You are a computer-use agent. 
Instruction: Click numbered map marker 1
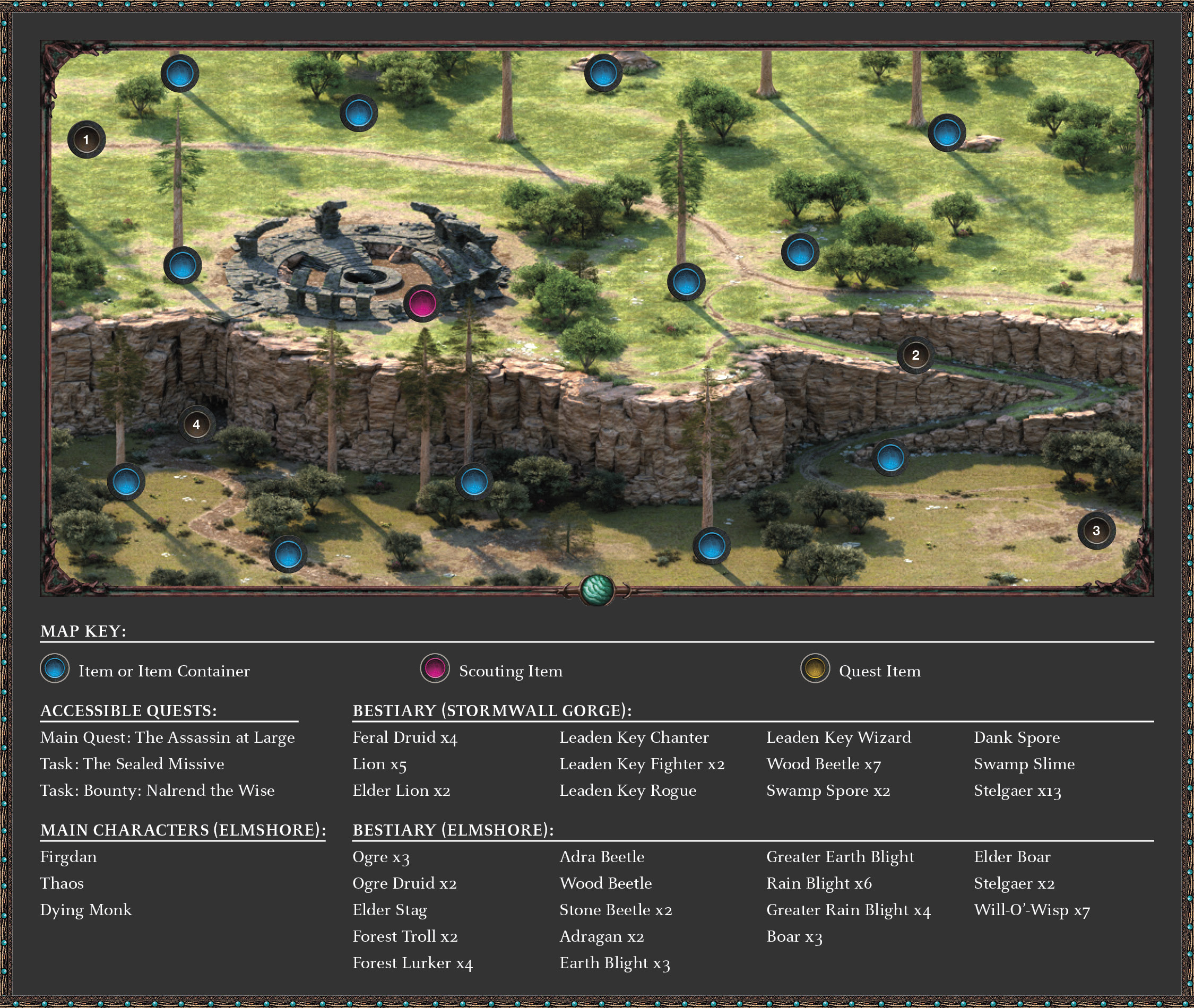(x=86, y=140)
